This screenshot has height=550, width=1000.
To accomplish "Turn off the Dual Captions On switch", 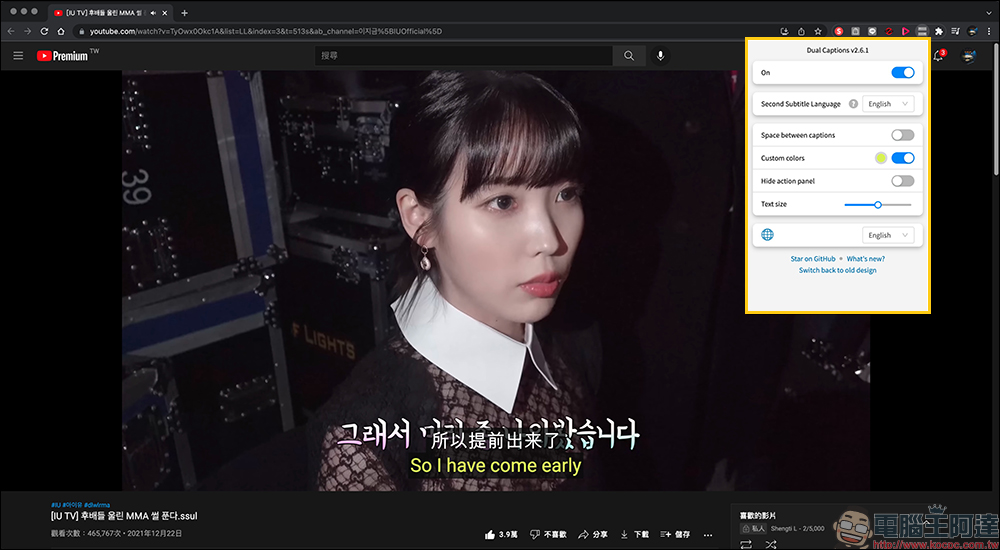I will (902, 73).
